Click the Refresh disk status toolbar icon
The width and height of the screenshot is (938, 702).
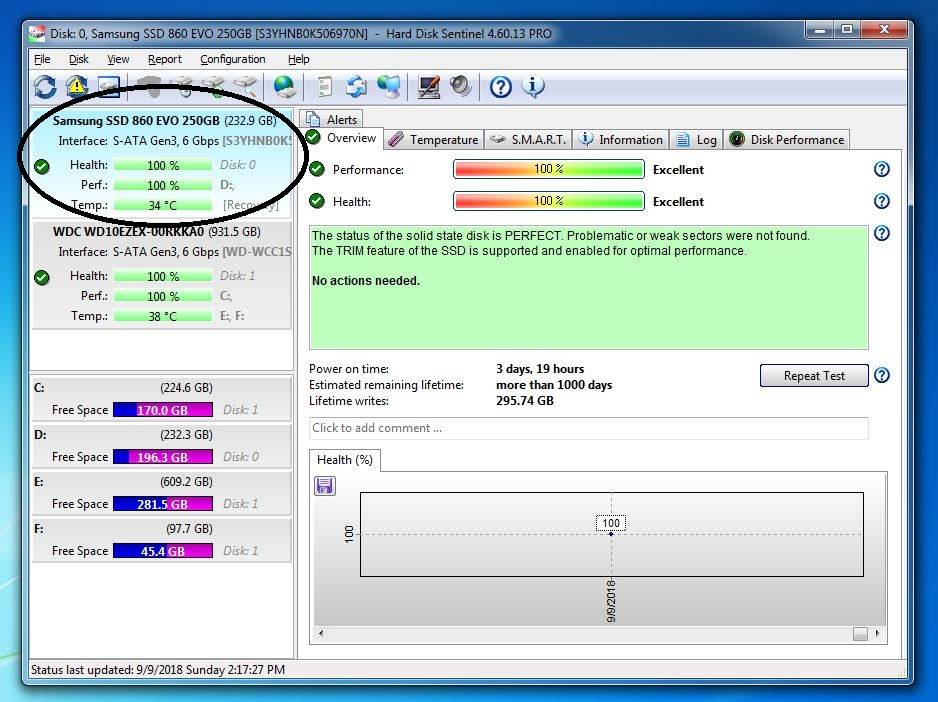(45, 87)
